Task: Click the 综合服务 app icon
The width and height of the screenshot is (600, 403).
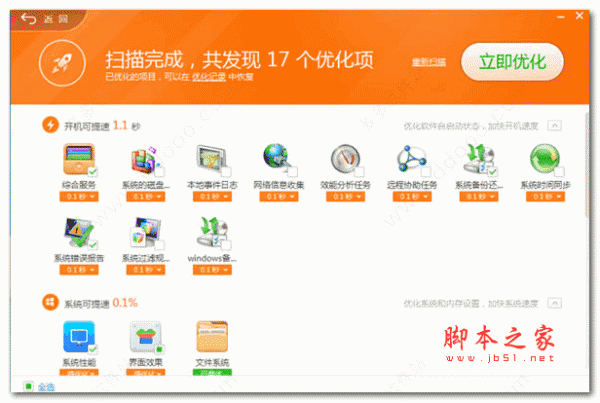Action: [78, 159]
